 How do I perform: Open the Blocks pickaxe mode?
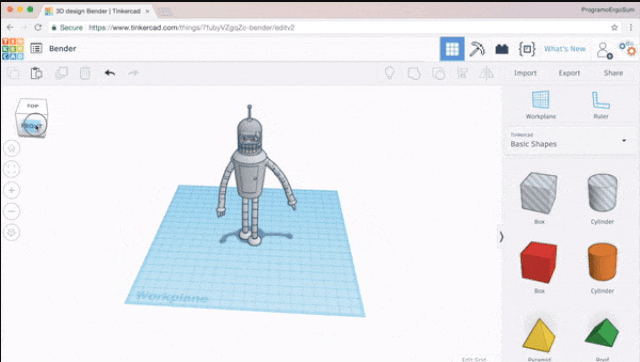point(477,49)
